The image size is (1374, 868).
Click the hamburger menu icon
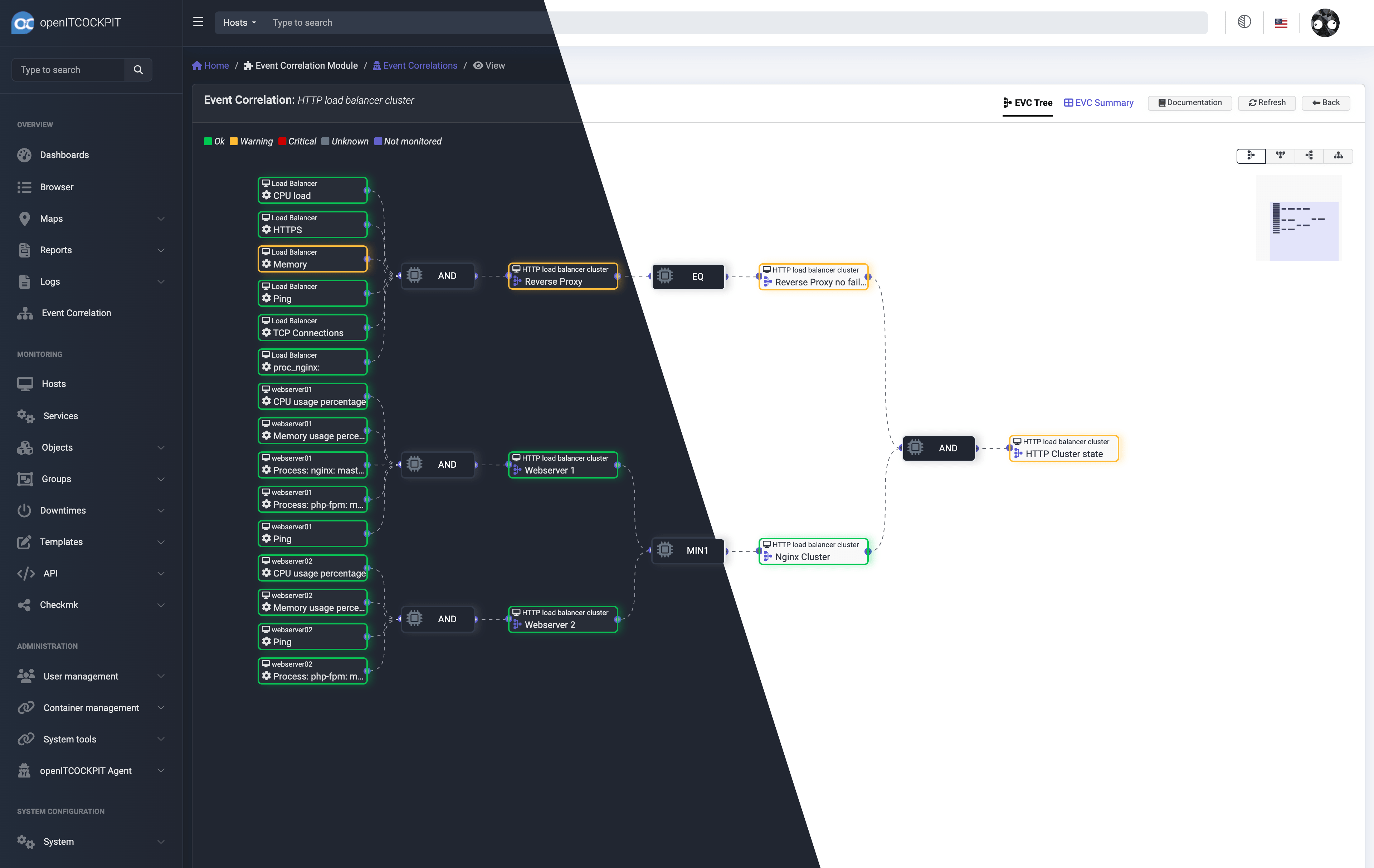(x=198, y=22)
